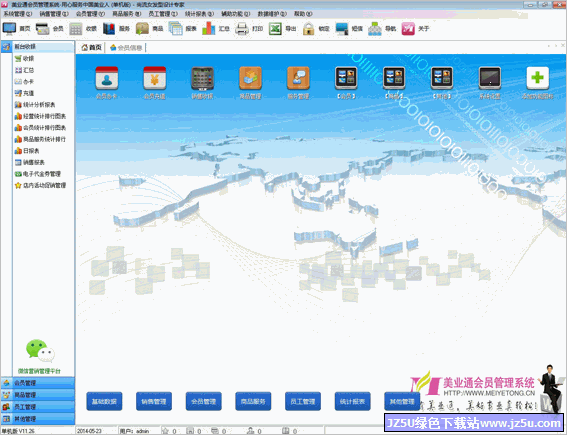Open the 辅助功能 menu
This screenshot has height=435, width=567.
(x=236, y=14)
